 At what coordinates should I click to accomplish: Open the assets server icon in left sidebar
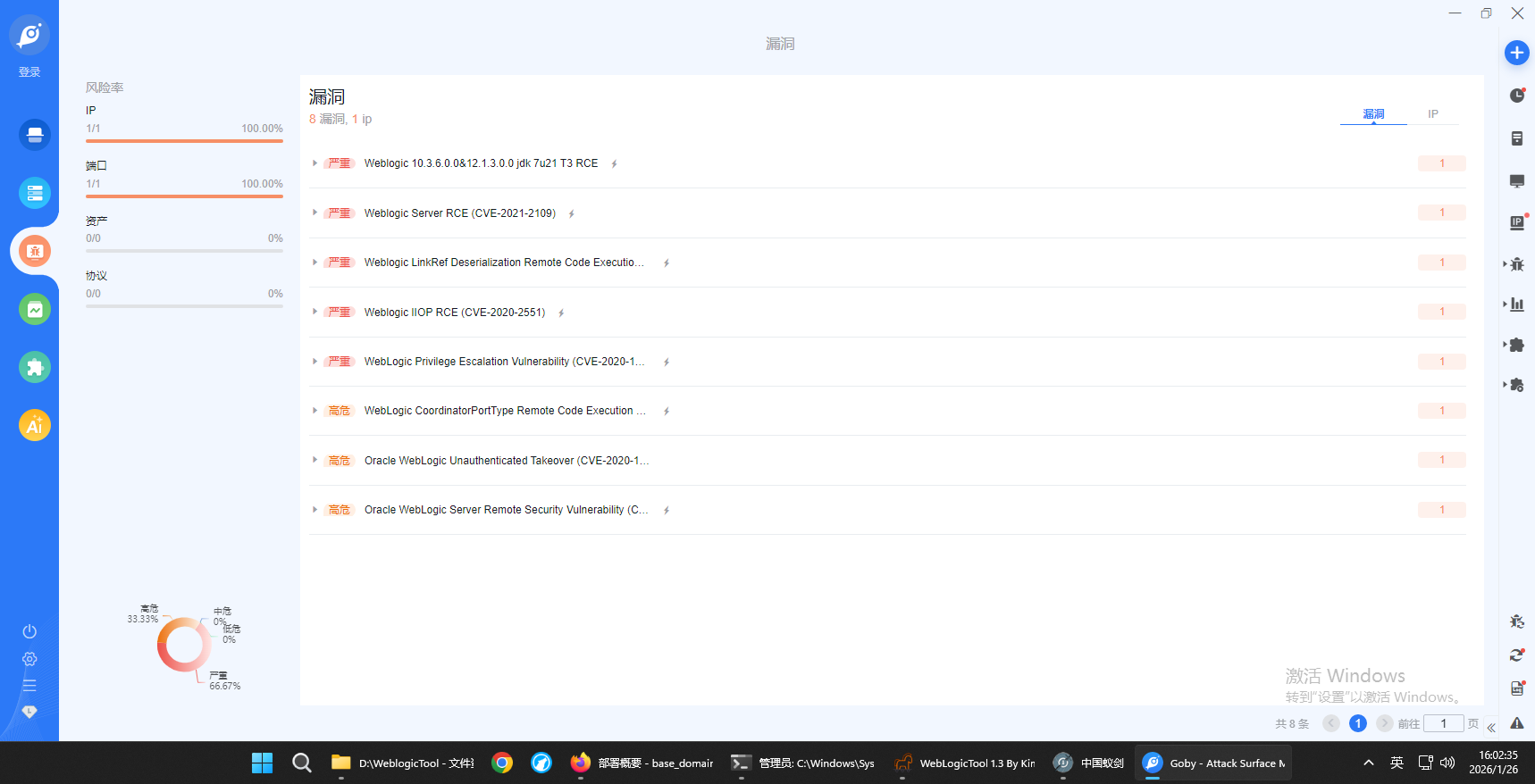click(x=35, y=193)
